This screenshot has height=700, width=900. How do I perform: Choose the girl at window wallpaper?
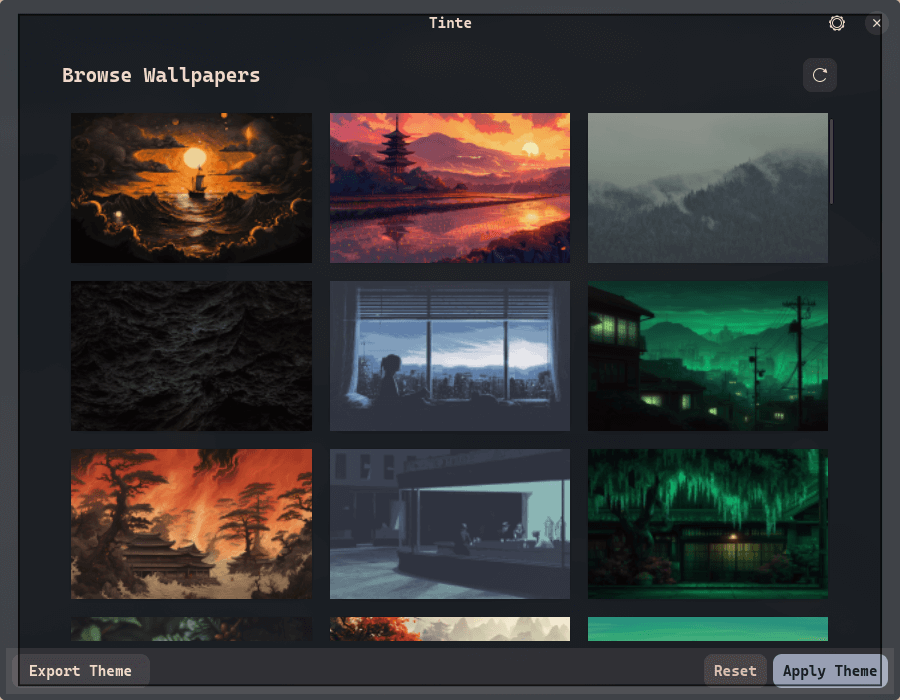pos(450,356)
